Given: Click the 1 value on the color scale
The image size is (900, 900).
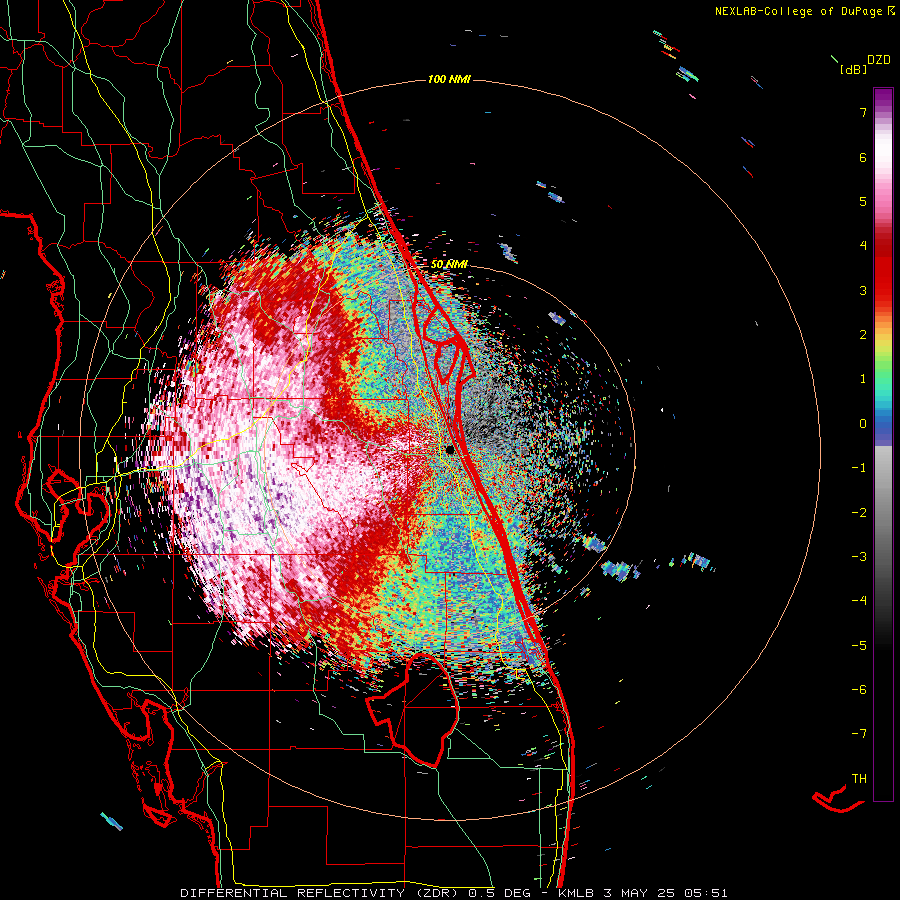Looking at the screenshot, I should tap(863, 379).
